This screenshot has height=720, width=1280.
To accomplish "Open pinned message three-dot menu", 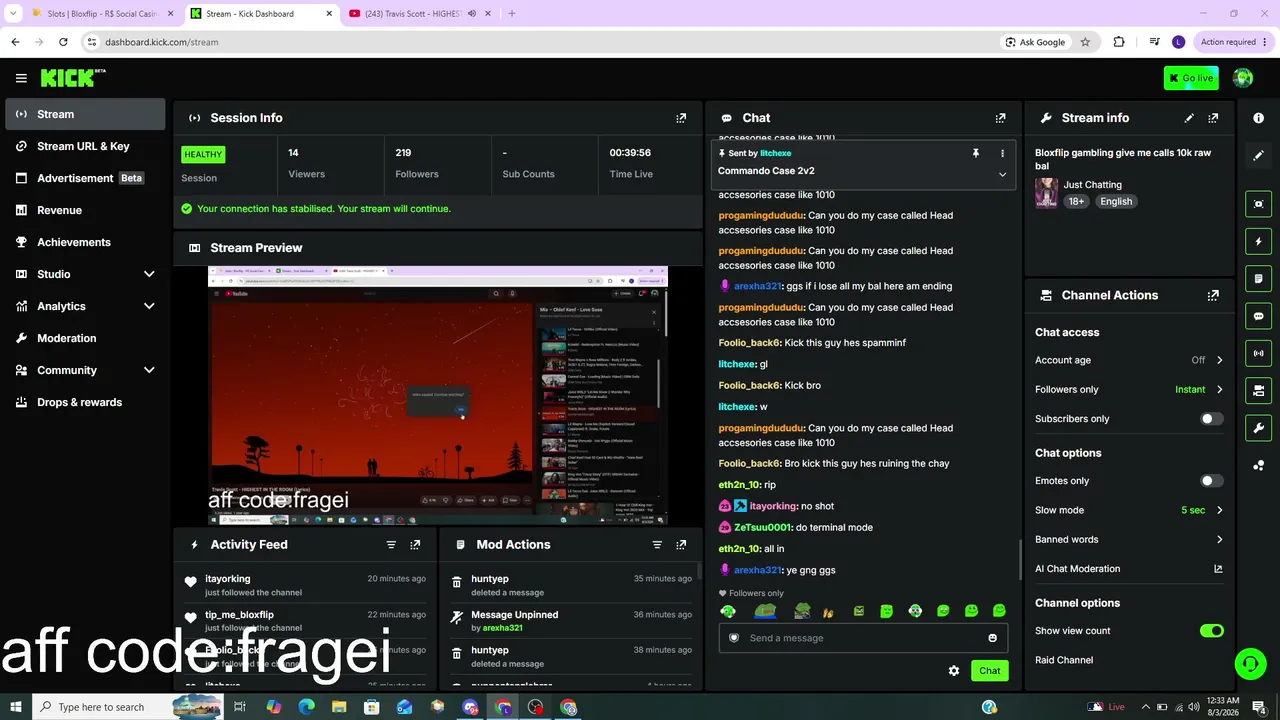I will pos(1002,153).
